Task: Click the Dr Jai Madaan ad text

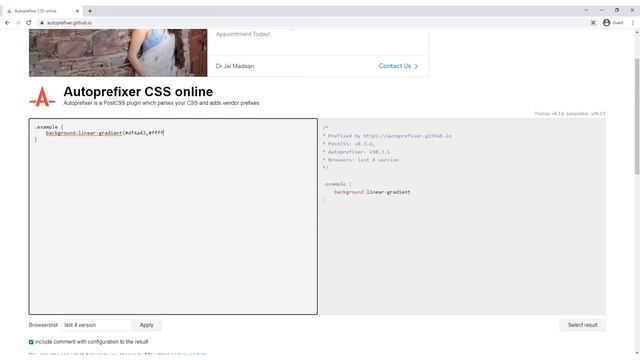Action: tap(235, 66)
